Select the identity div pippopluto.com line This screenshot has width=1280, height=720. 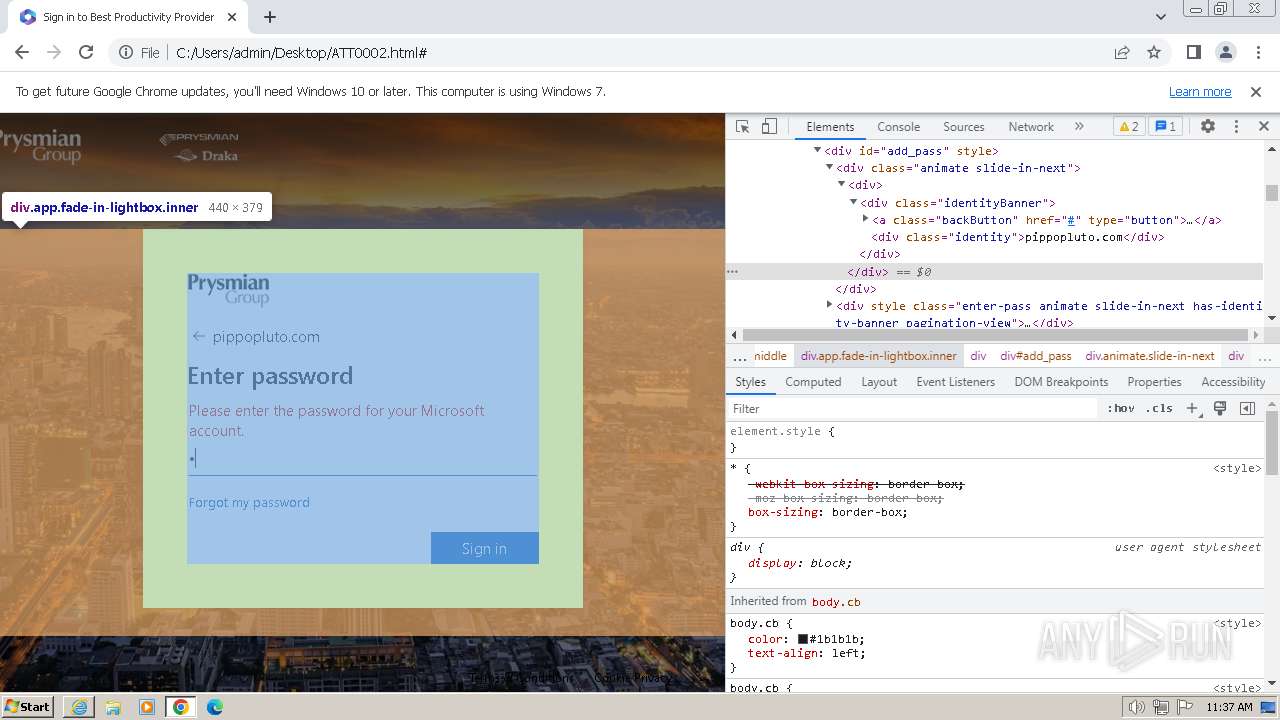tap(1018, 237)
